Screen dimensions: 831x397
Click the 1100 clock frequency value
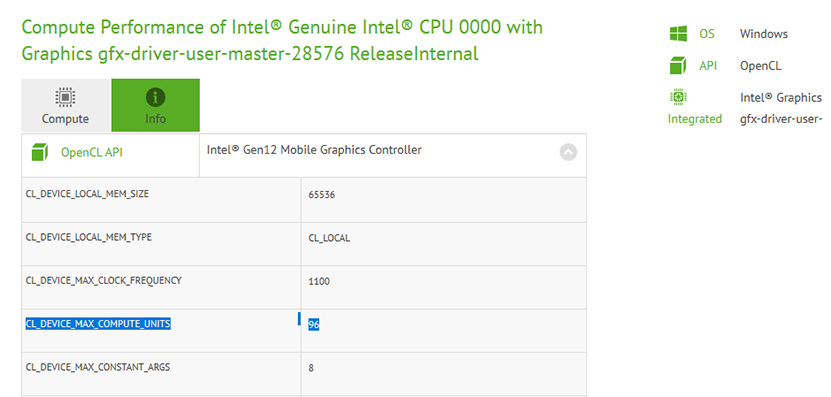[x=319, y=281]
